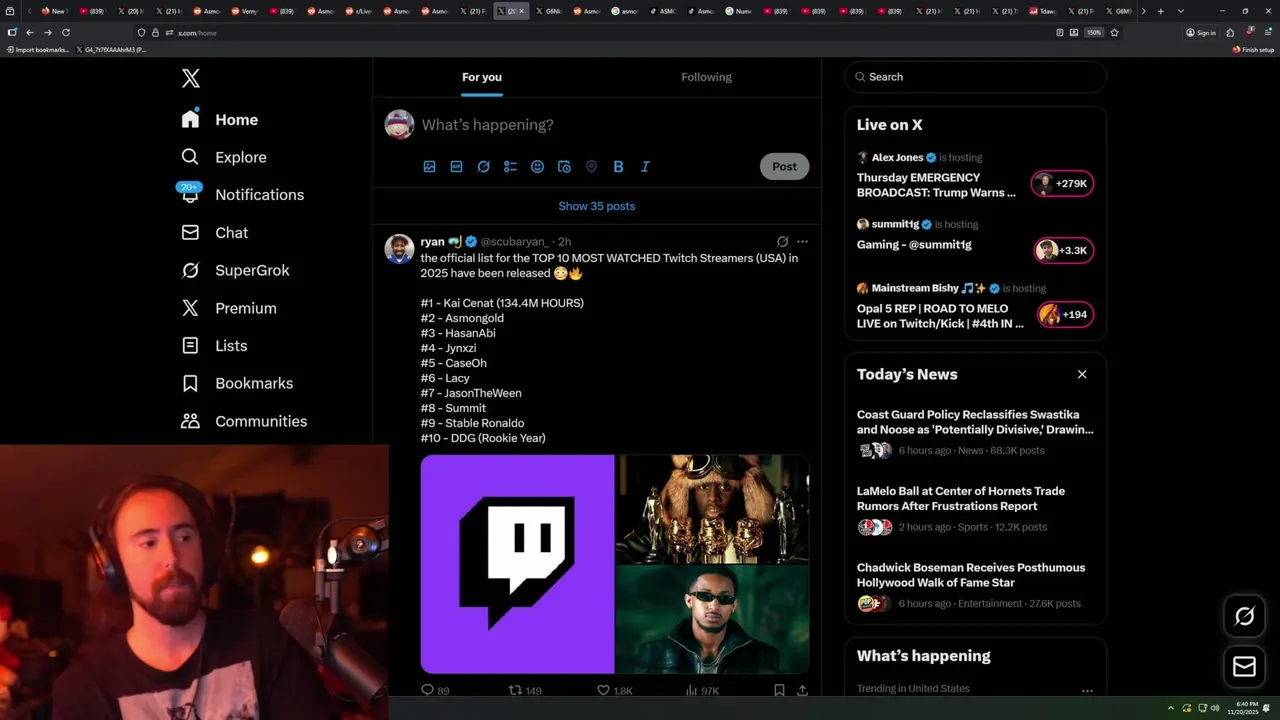Open the Chadwick Boseman Walk of Fame story
The image size is (1280, 720).
971,575
